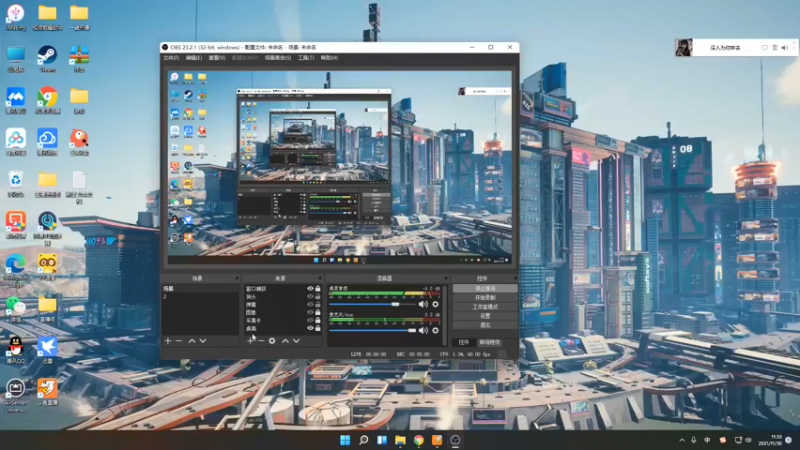The height and width of the screenshot is (450, 800).
Task: Remove selected scene with the minus icon
Action: point(179,341)
